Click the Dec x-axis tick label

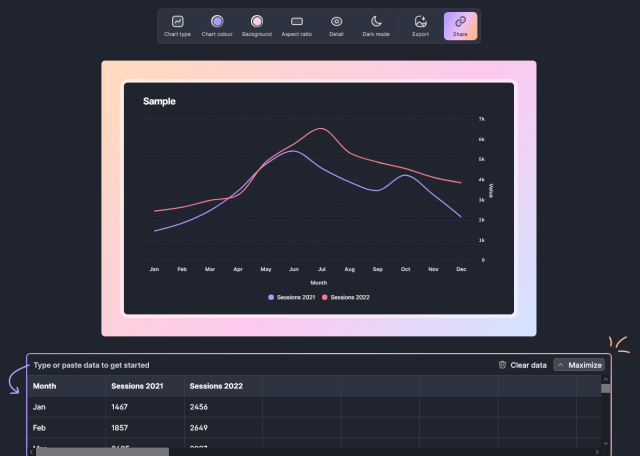[461, 269]
